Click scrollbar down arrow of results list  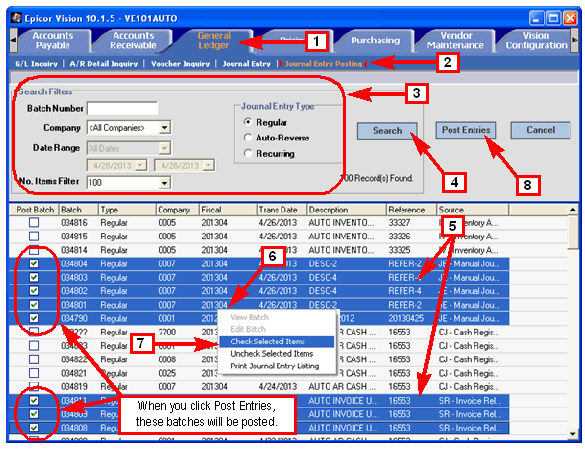(573, 434)
